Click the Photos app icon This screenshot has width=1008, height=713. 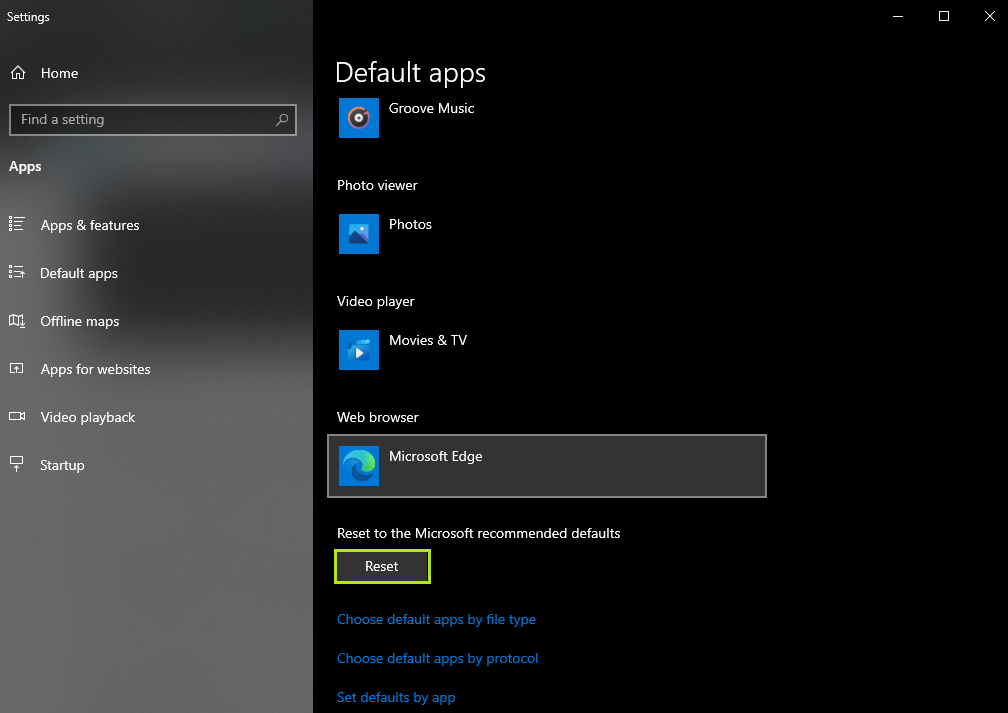(359, 234)
